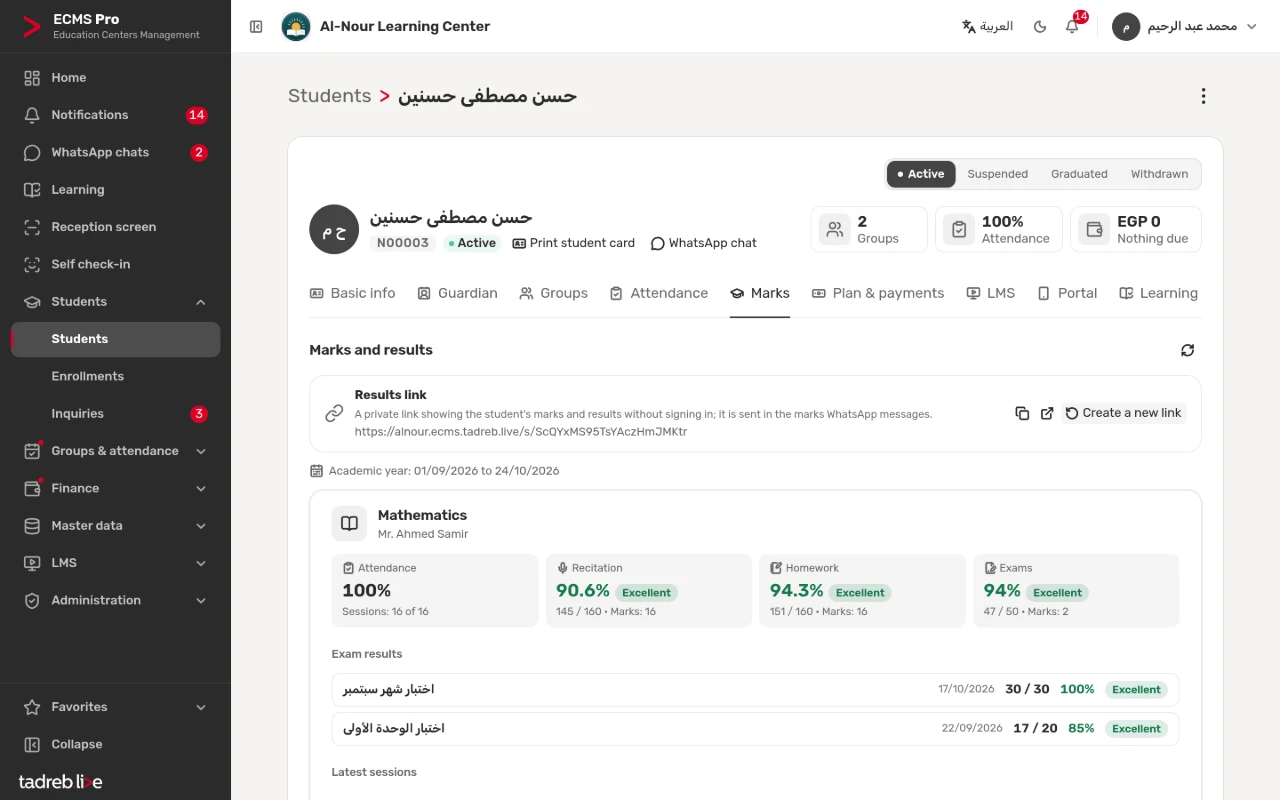Open the اختبار شهر سبتمبر exam result row

(x=755, y=690)
